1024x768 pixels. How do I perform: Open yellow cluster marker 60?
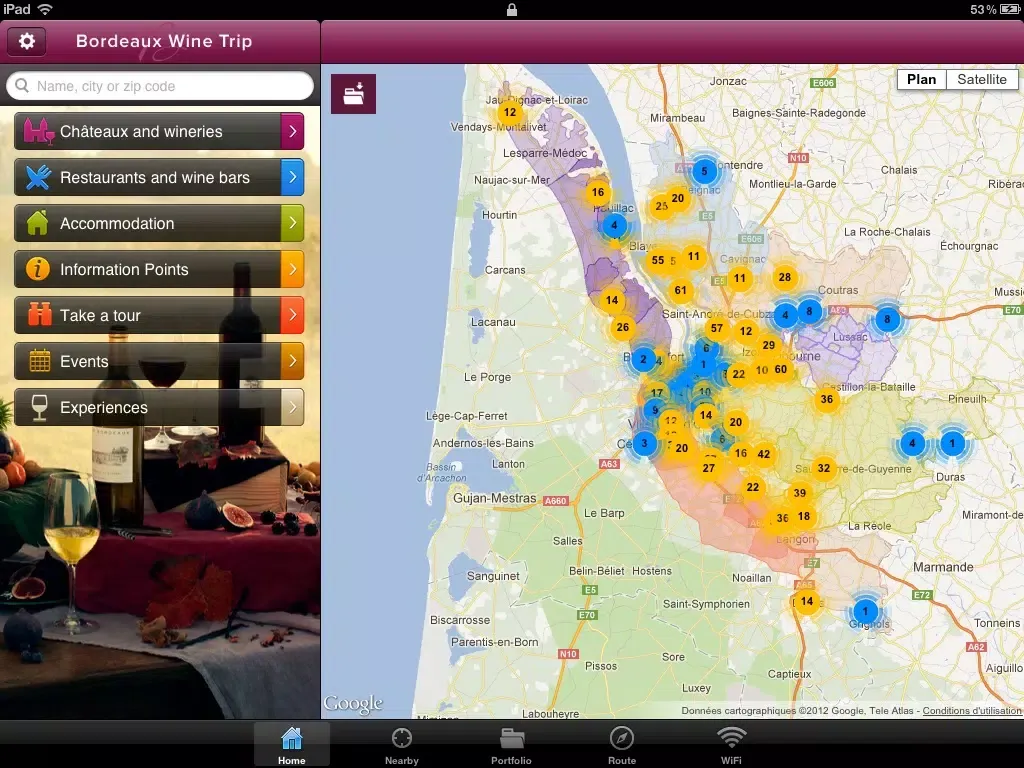tap(781, 369)
